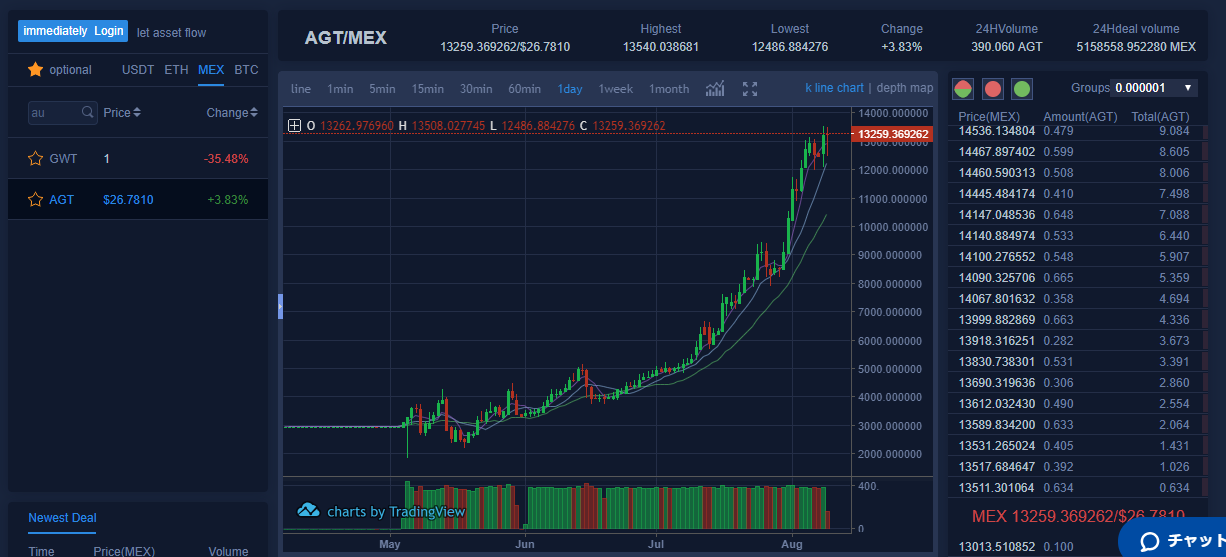Image resolution: width=1226 pixels, height=557 pixels.
Task: Click the chart's left-edge collapse handle
Action: click(281, 307)
